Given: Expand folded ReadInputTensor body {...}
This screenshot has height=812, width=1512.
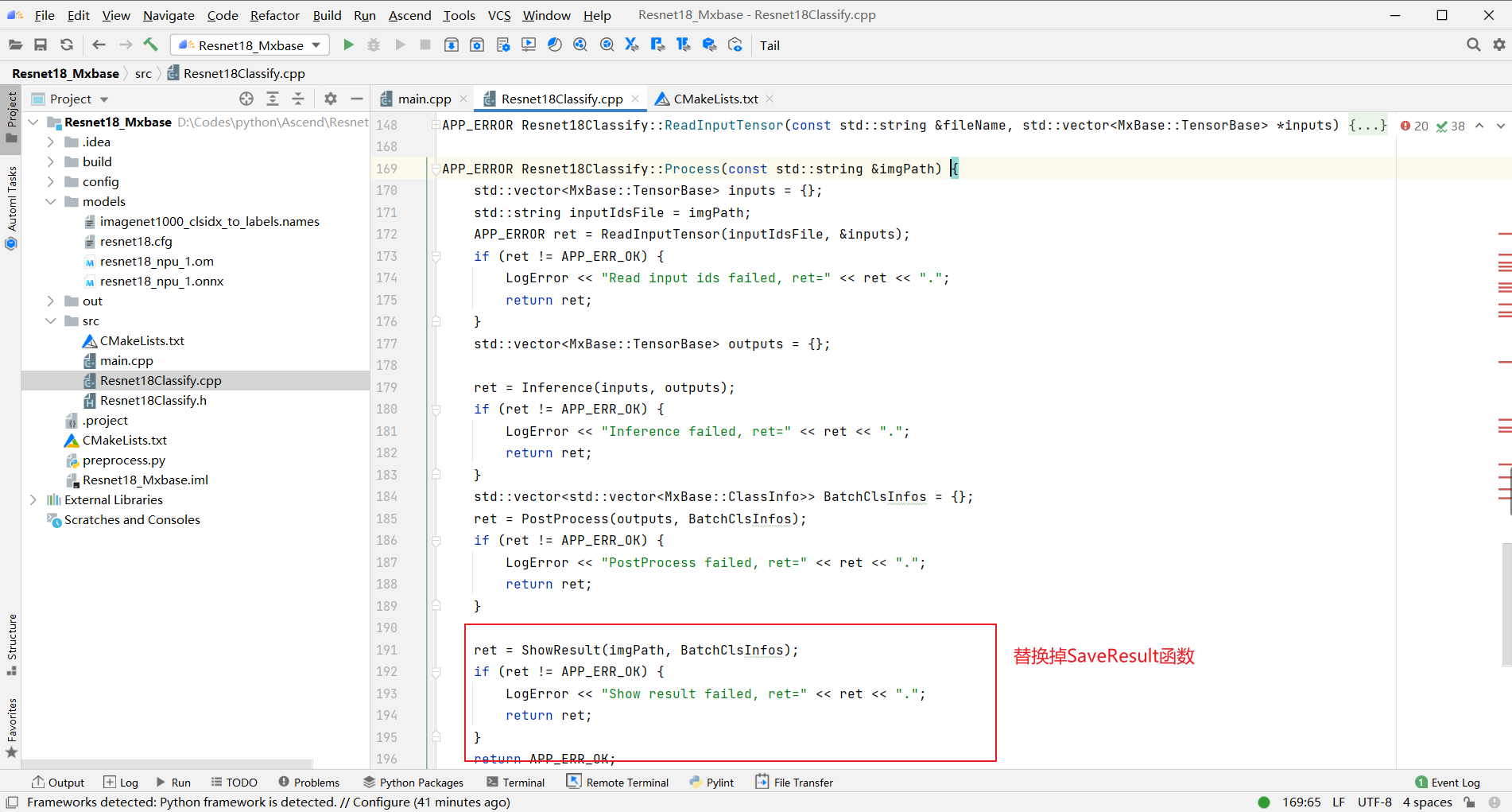Looking at the screenshot, I should click(x=1367, y=125).
